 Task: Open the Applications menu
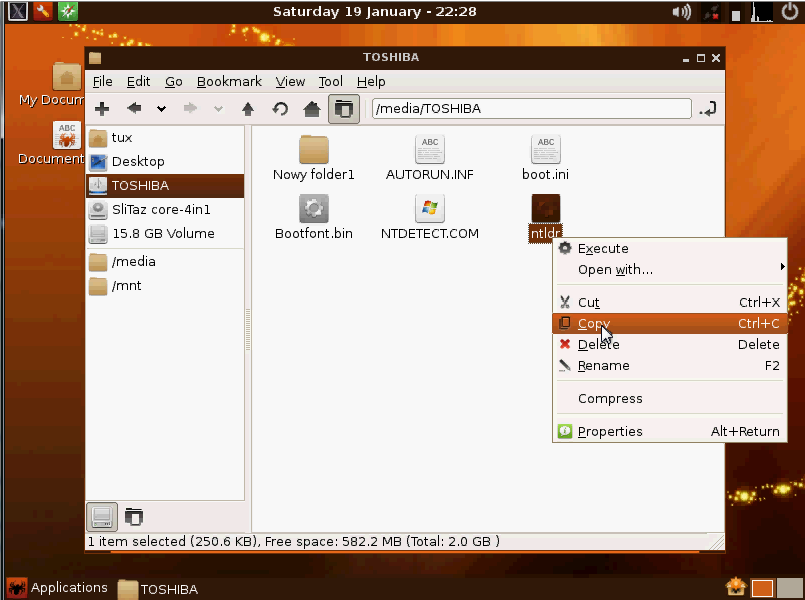click(58, 588)
